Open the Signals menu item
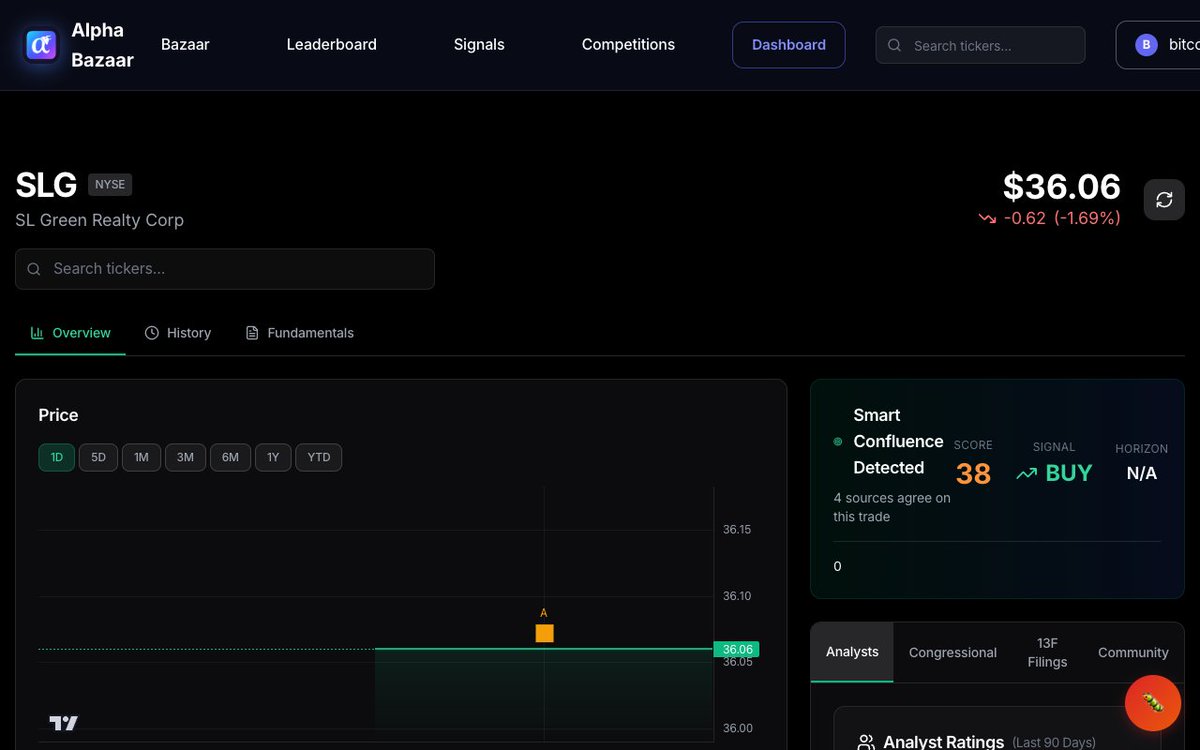Image resolution: width=1200 pixels, height=750 pixels. (479, 44)
